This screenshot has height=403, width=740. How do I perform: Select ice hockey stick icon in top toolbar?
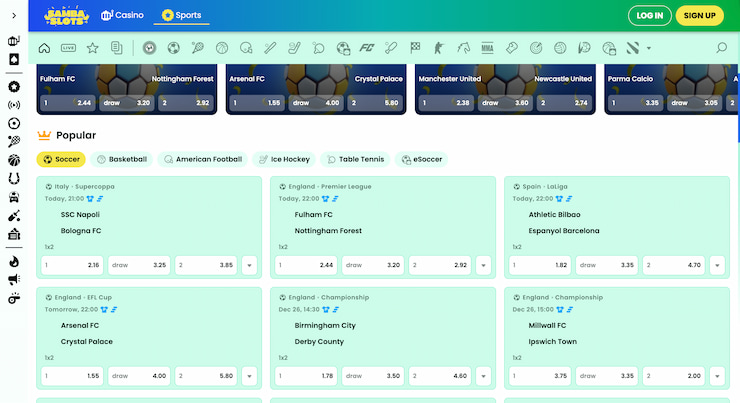click(294, 48)
